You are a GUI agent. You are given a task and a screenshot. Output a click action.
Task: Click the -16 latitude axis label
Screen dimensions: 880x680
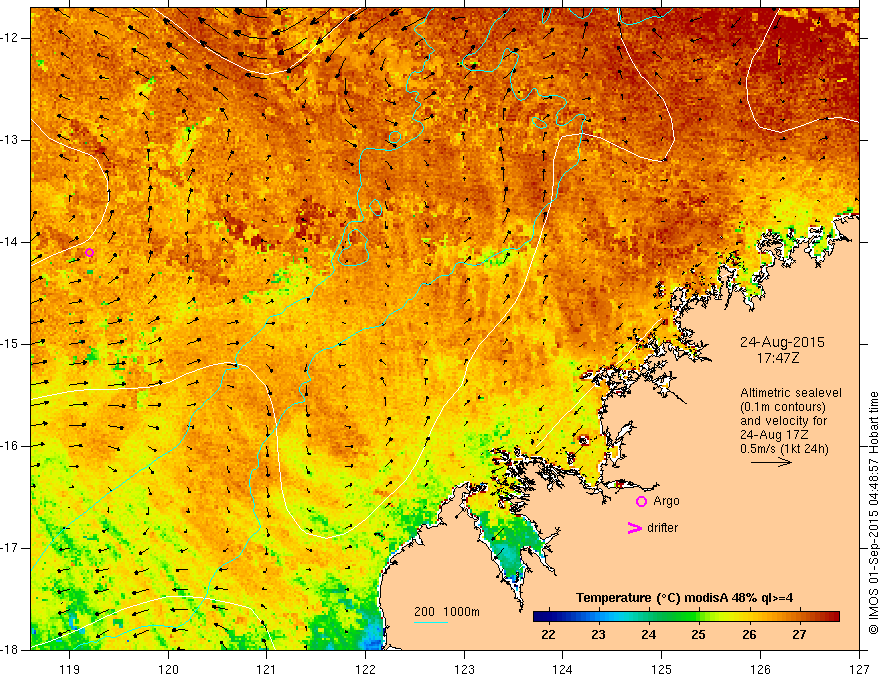click(11, 446)
